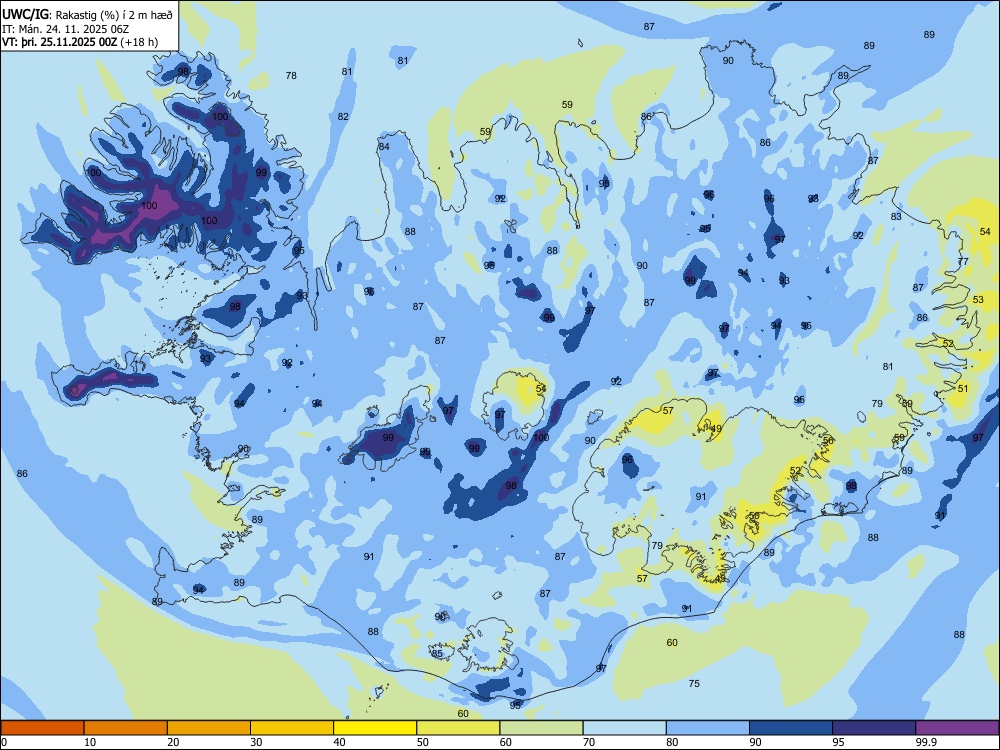Click the humidity value '77' on the map
The height and width of the screenshot is (750, 1000).
(x=963, y=261)
